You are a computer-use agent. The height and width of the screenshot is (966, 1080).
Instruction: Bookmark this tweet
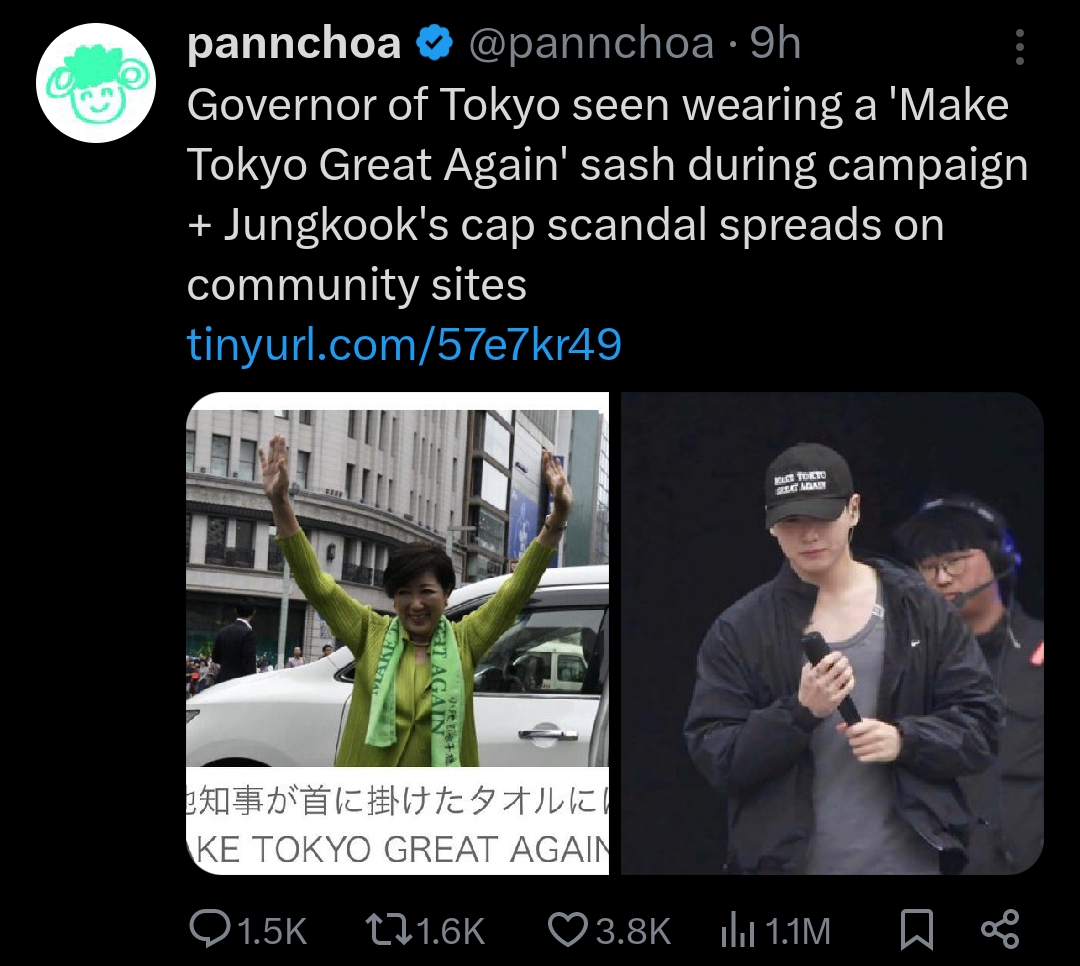pyautogui.click(x=917, y=929)
